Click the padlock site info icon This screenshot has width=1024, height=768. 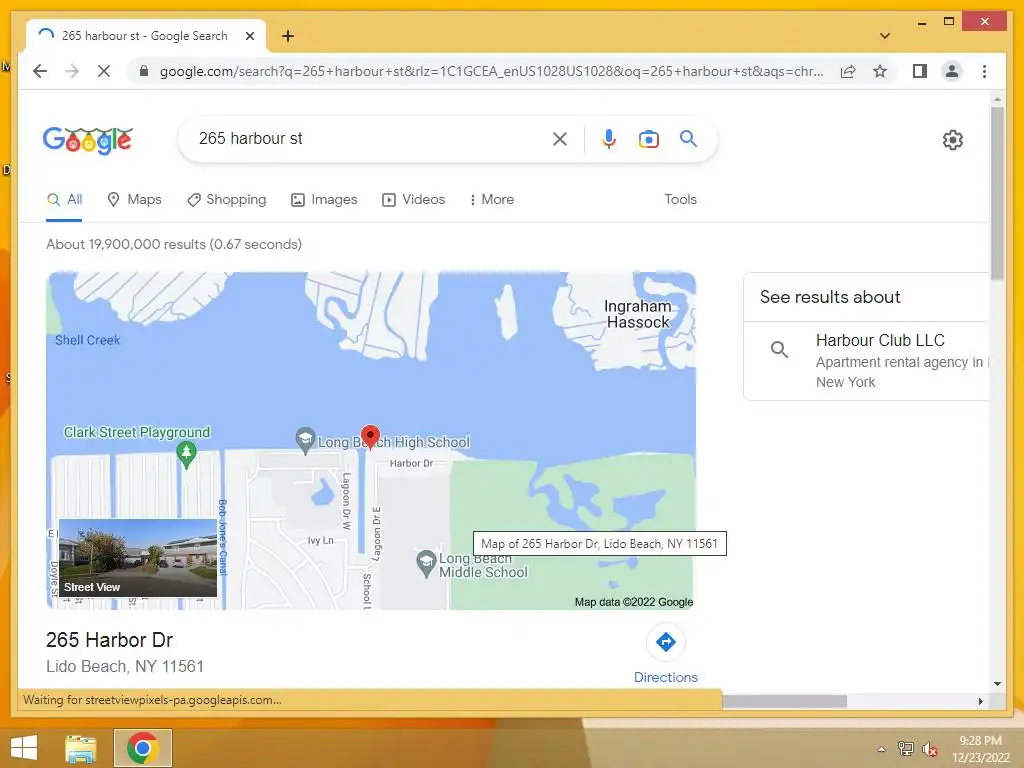click(144, 71)
